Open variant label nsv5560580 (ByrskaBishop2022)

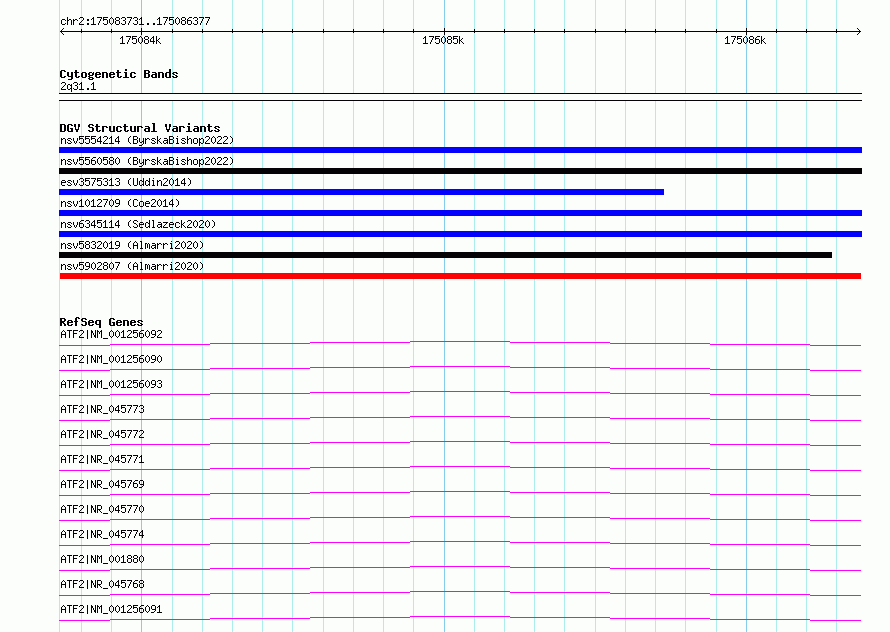coord(147,161)
